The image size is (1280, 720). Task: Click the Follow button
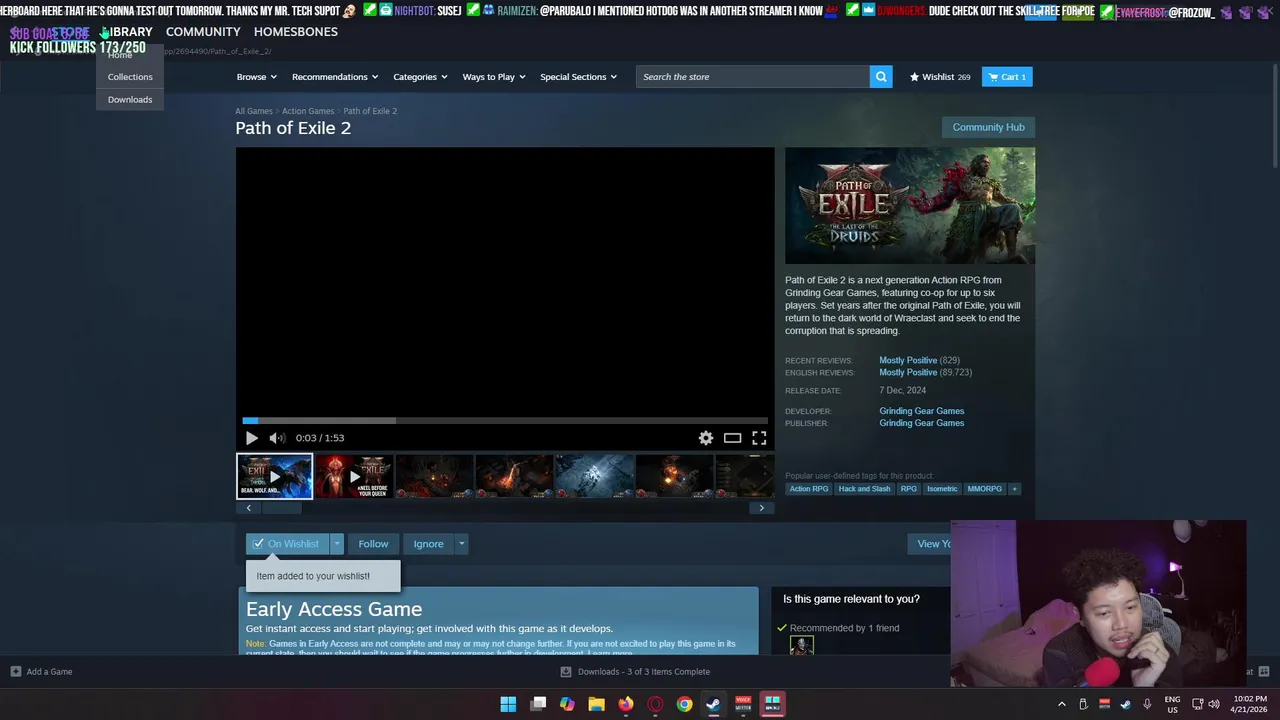tap(373, 544)
